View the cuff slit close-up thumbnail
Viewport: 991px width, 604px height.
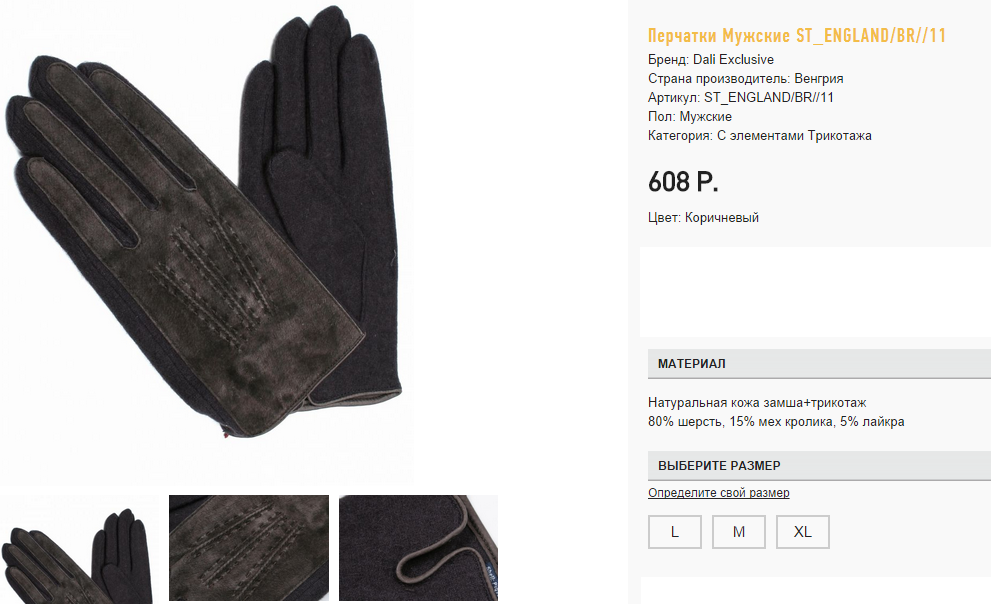(418, 548)
